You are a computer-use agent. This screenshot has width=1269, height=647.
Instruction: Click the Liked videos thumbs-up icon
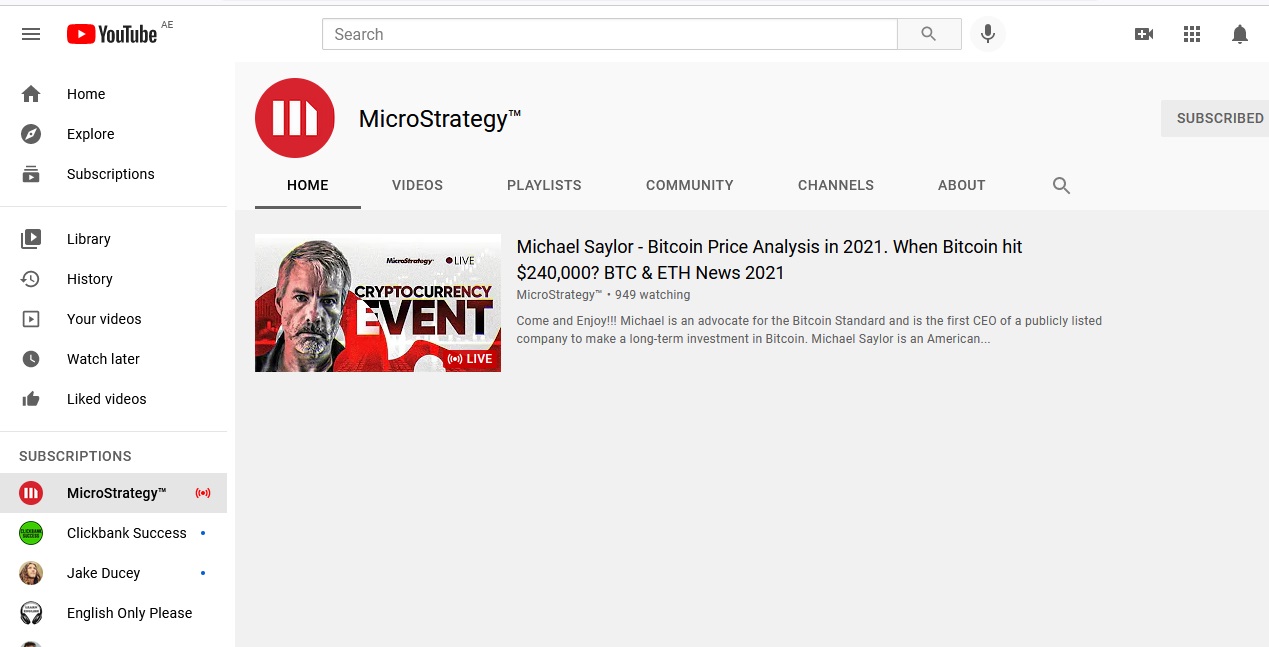(31, 399)
